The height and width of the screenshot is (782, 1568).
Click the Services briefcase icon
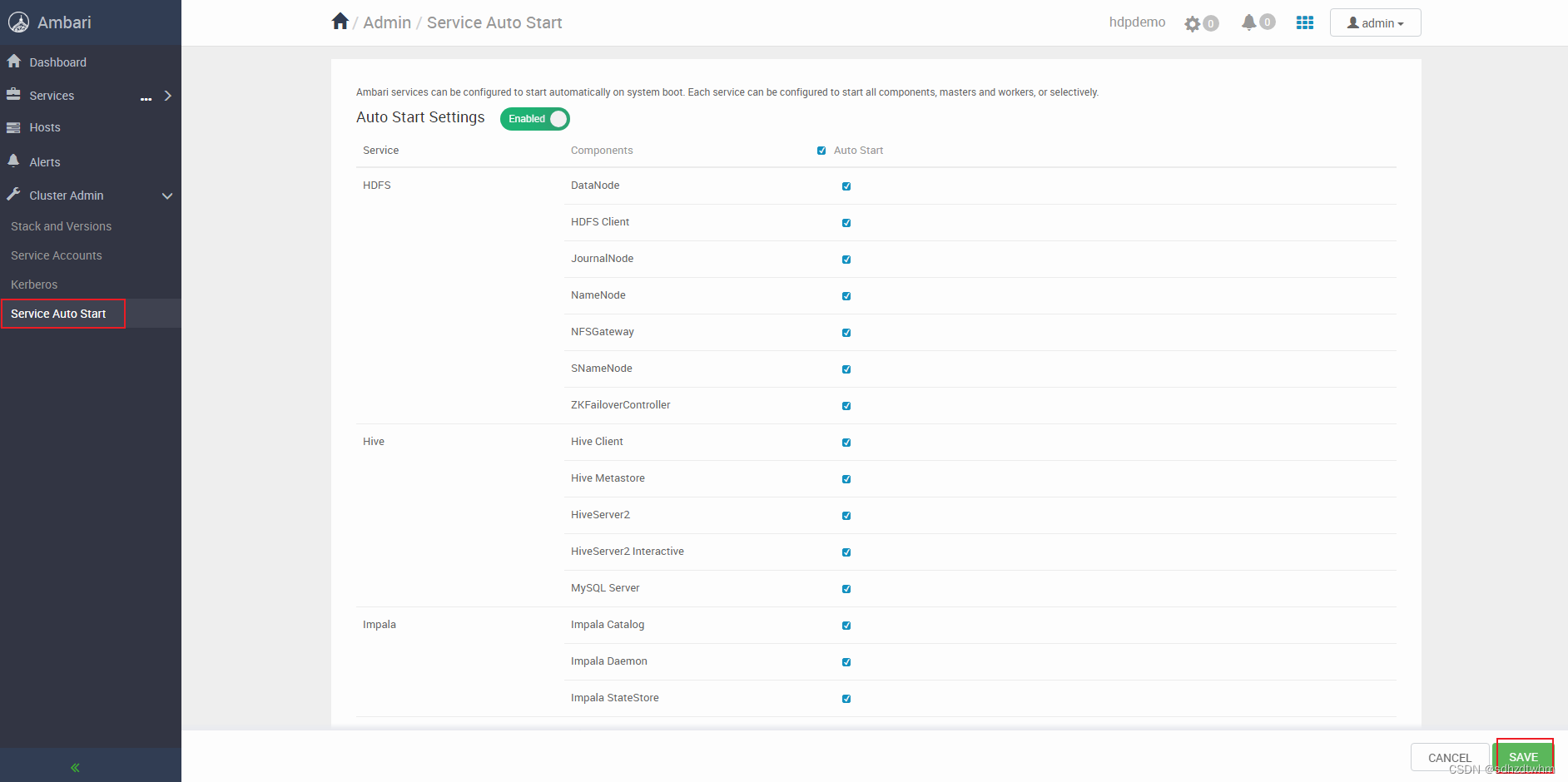tap(13, 95)
